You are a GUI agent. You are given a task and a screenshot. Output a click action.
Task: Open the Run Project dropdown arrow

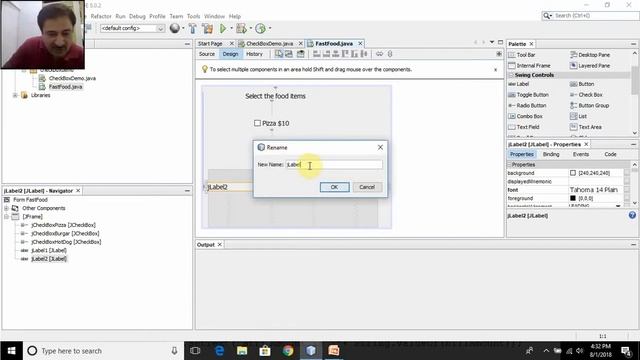coord(231,28)
